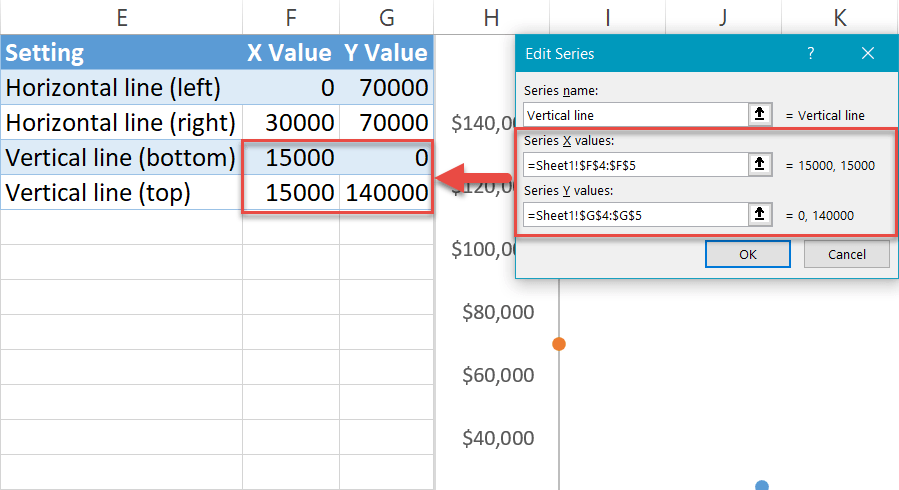Select the column G header
The width and height of the screenshot is (899, 490).
[386, 16]
